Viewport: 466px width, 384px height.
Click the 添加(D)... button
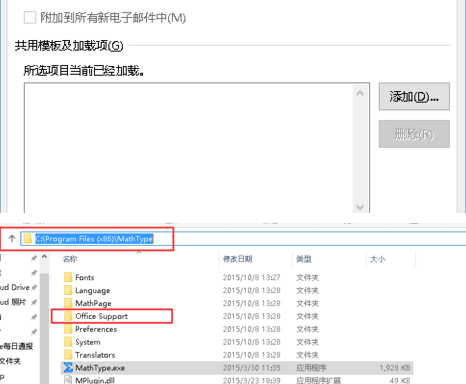pos(414,97)
